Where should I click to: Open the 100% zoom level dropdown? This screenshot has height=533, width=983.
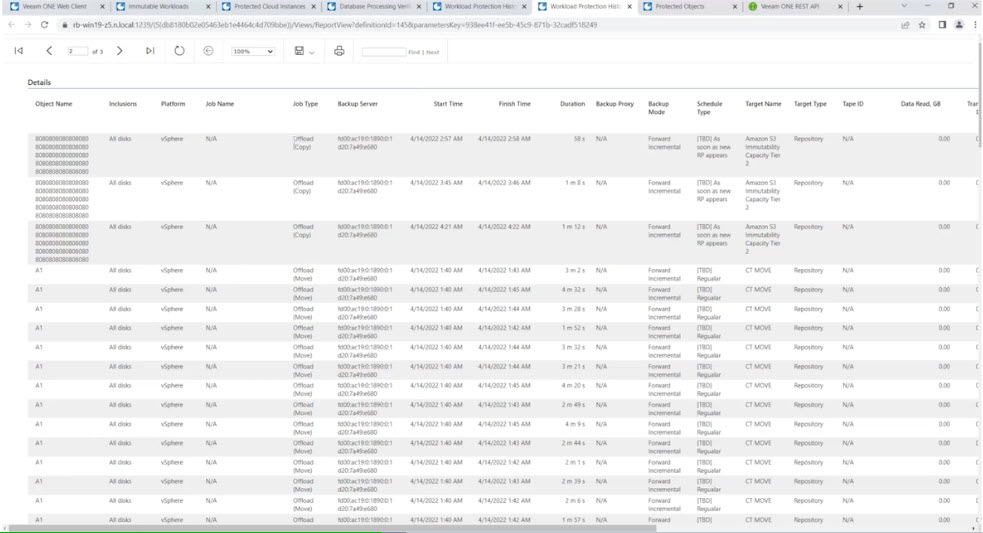pyautogui.click(x=253, y=51)
